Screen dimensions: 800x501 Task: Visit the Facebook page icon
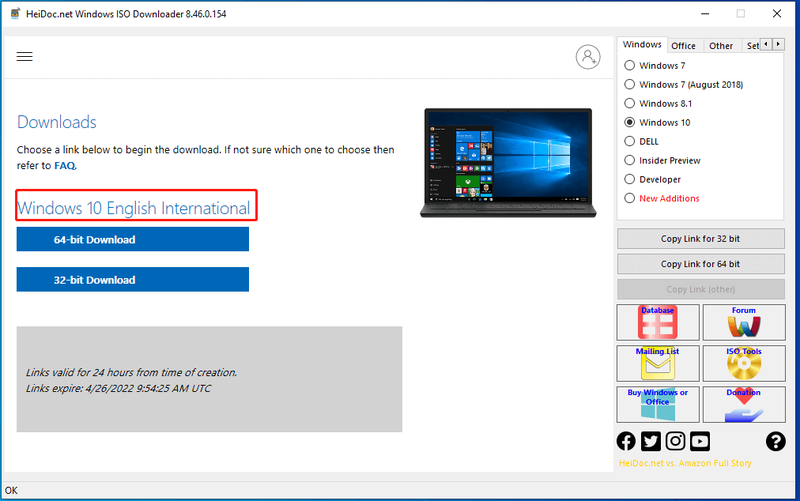[x=626, y=441]
